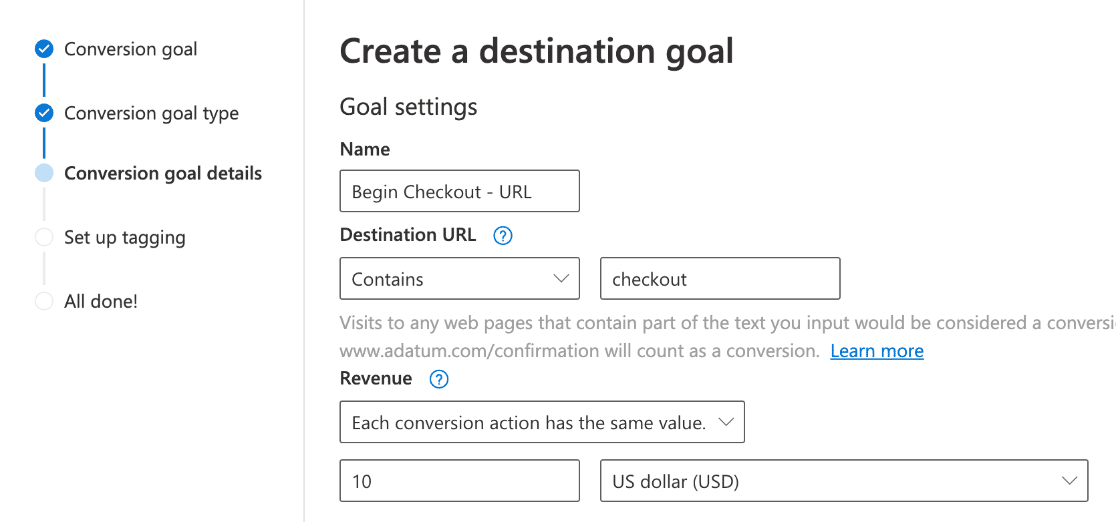Image resolution: width=1116 pixels, height=522 pixels.
Task: Go back to the Conversion goal step
Action: (130, 49)
